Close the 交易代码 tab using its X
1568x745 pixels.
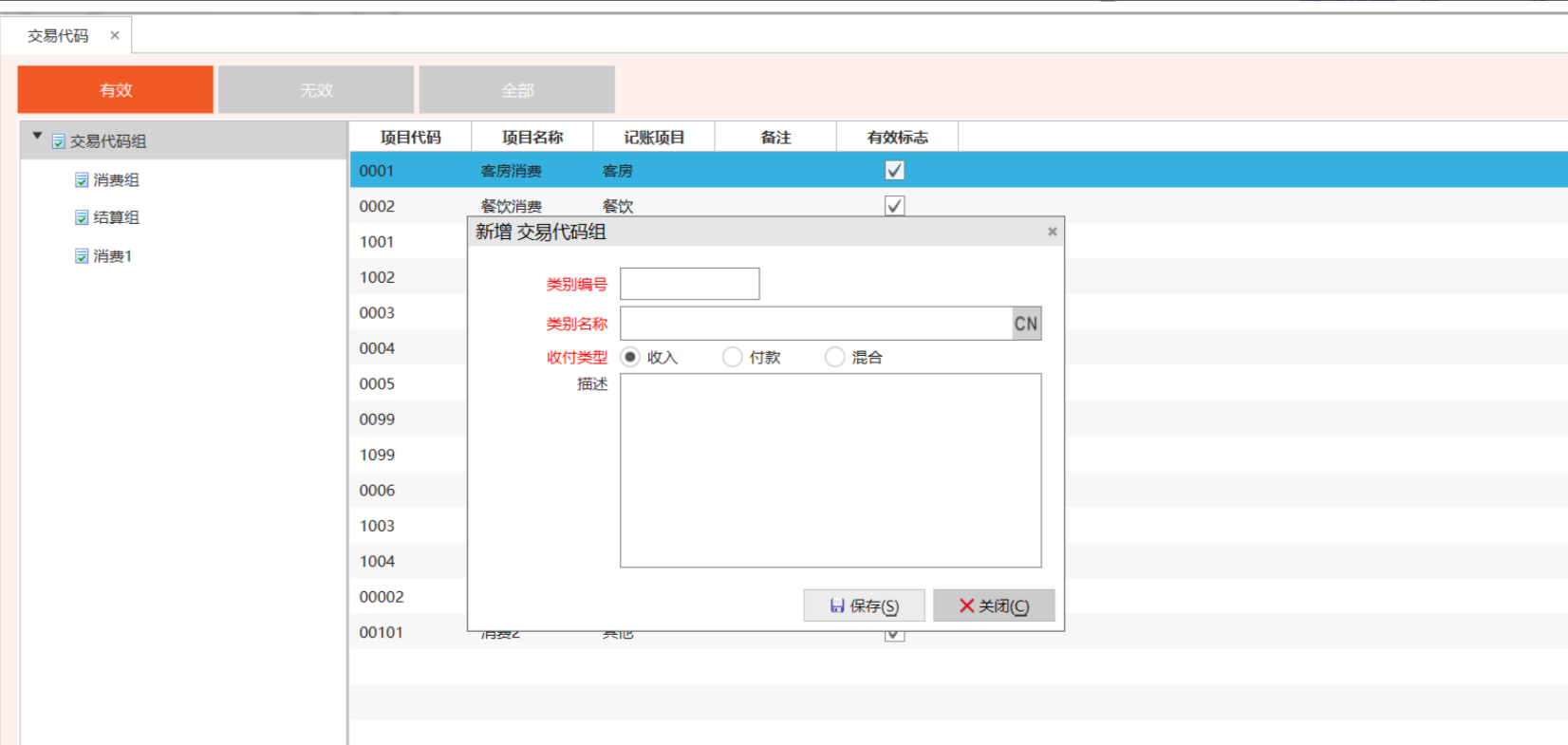click(115, 35)
